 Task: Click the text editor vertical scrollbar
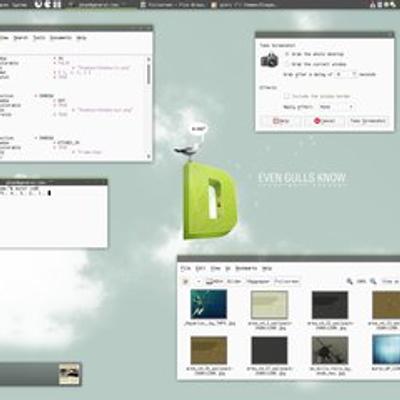click(149, 107)
